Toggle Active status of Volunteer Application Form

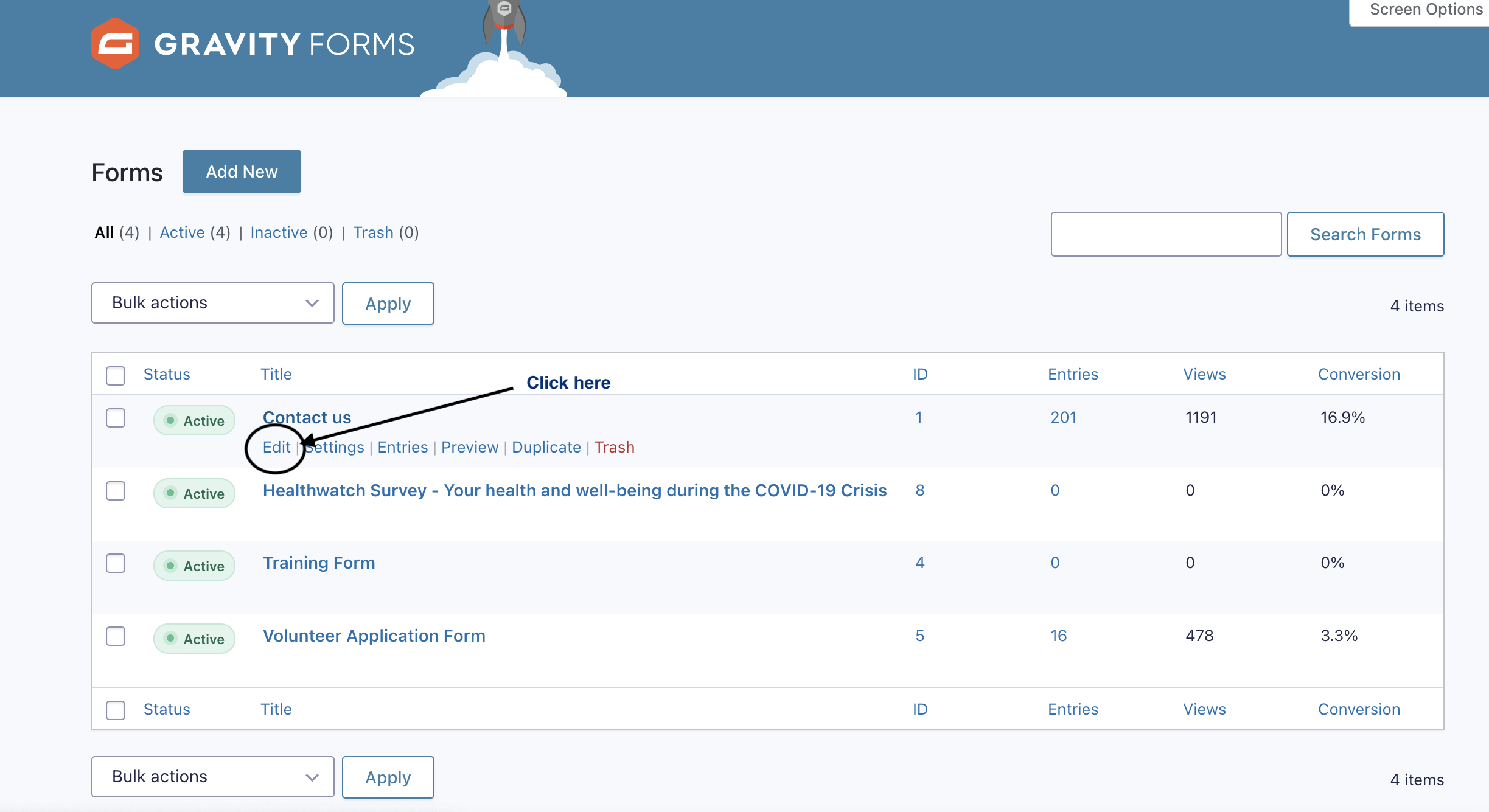[194, 639]
